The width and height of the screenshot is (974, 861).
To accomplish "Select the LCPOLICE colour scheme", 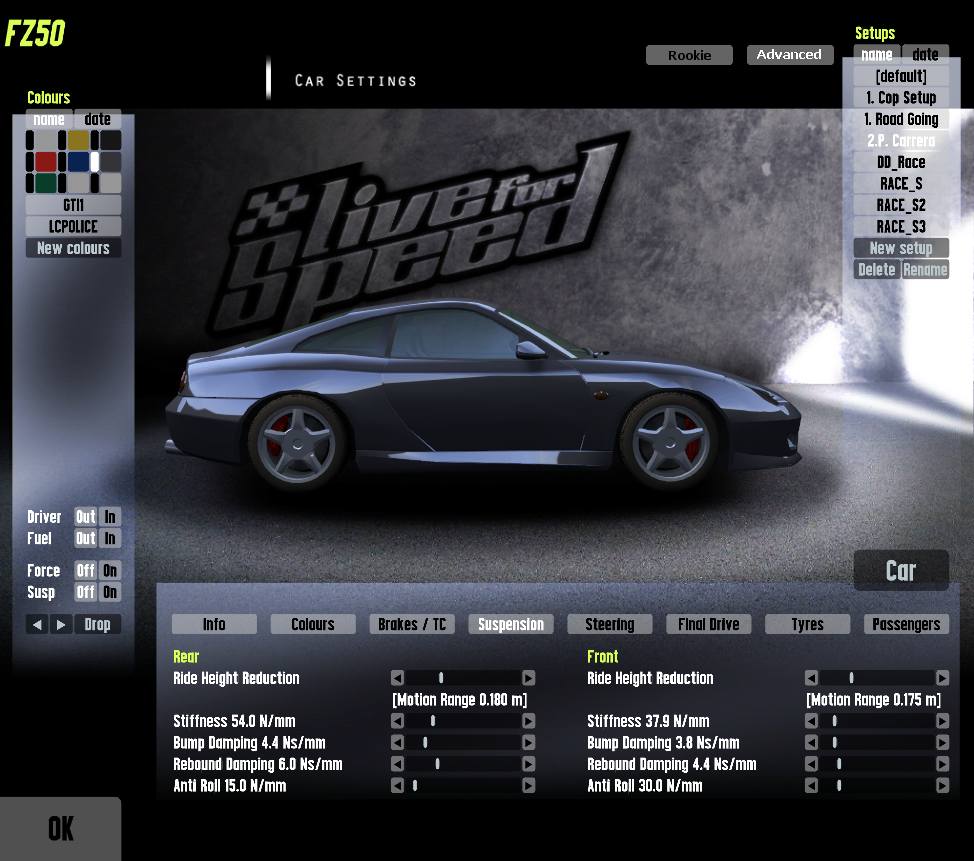I will (x=73, y=226).
